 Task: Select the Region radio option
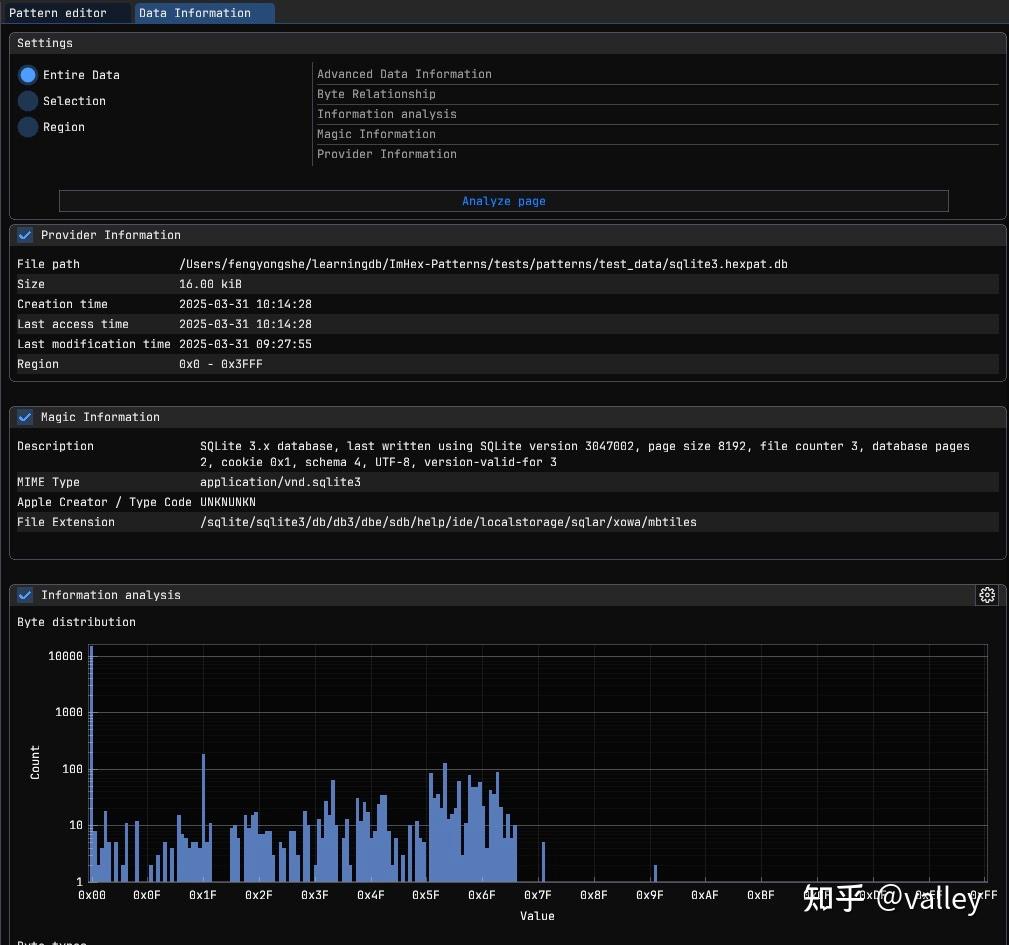[x=28, y=127]
